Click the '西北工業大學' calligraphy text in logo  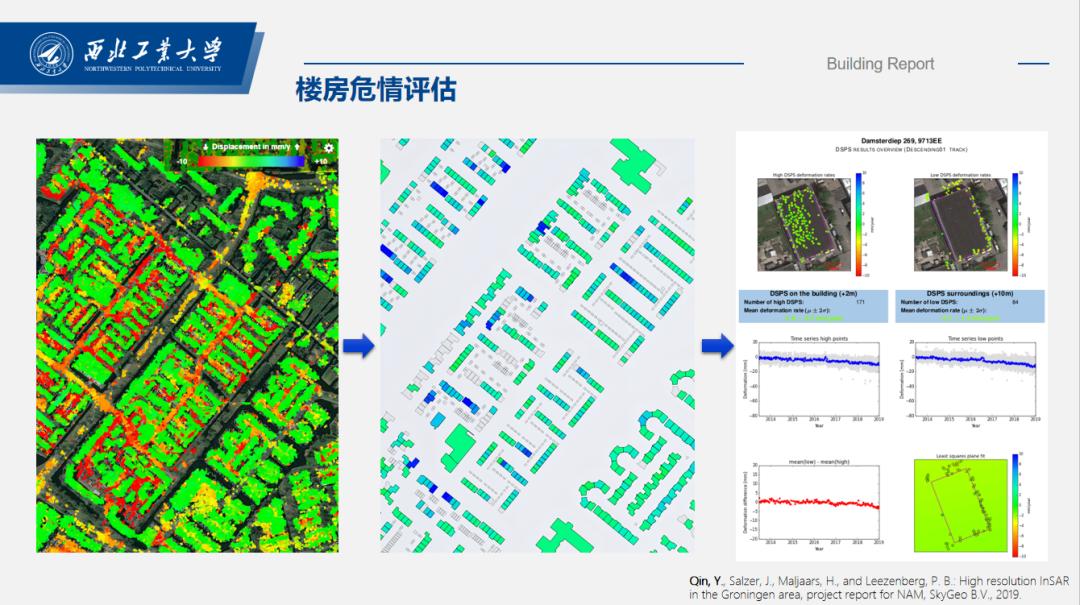point(153,50)
